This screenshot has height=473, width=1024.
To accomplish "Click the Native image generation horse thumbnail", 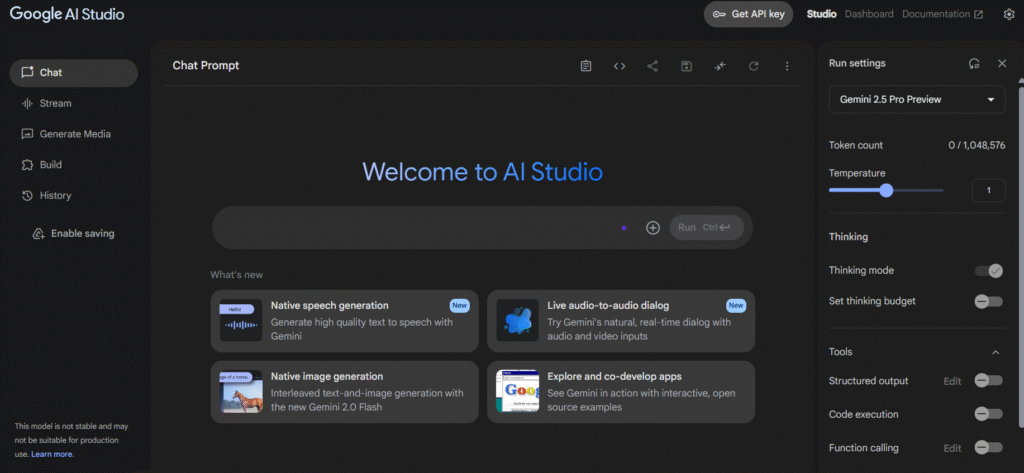I will point(241,391).
